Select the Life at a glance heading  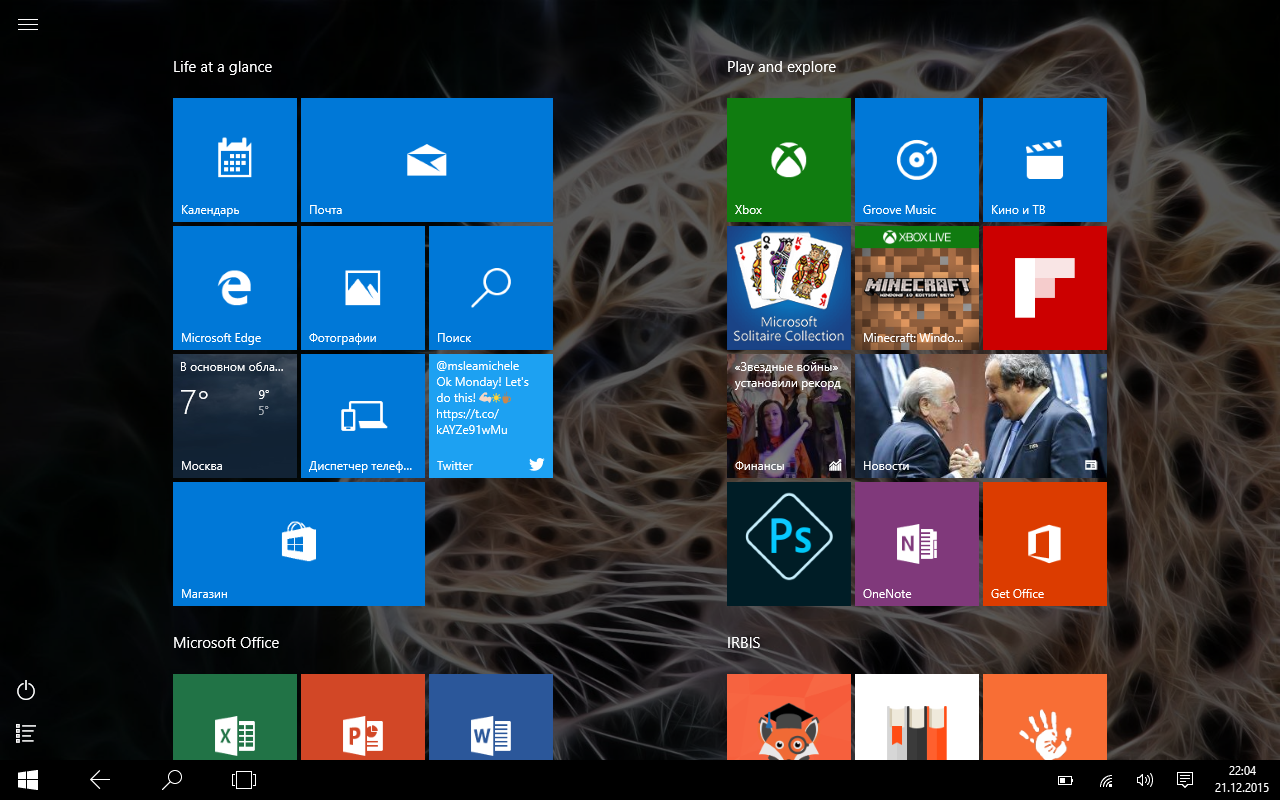point(222,67)
